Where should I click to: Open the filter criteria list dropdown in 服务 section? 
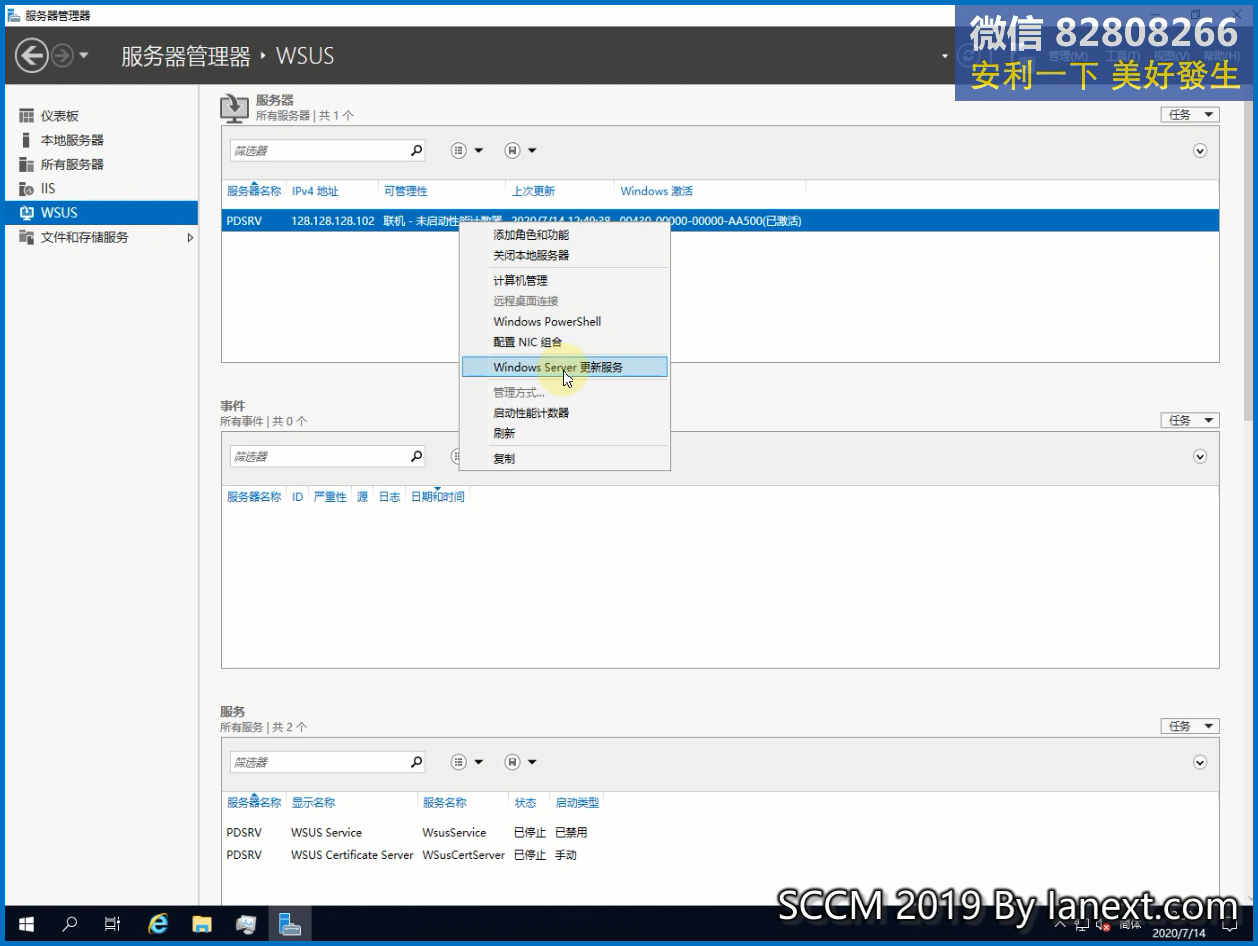click(466, 762)
